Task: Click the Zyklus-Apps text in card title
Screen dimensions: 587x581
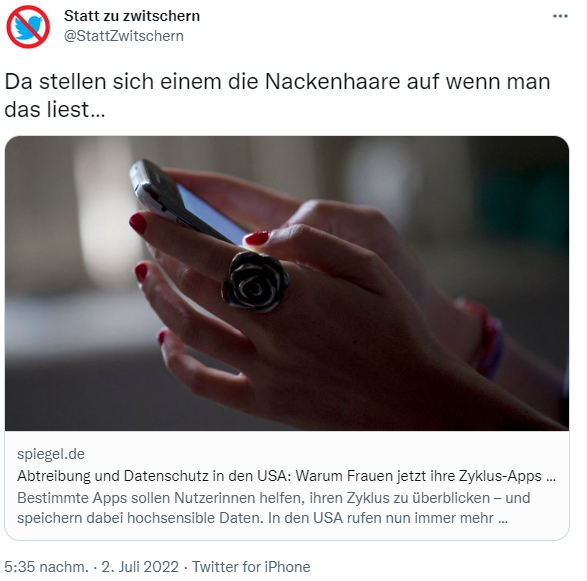Action: pyautogui.click(x=500, y=476)
